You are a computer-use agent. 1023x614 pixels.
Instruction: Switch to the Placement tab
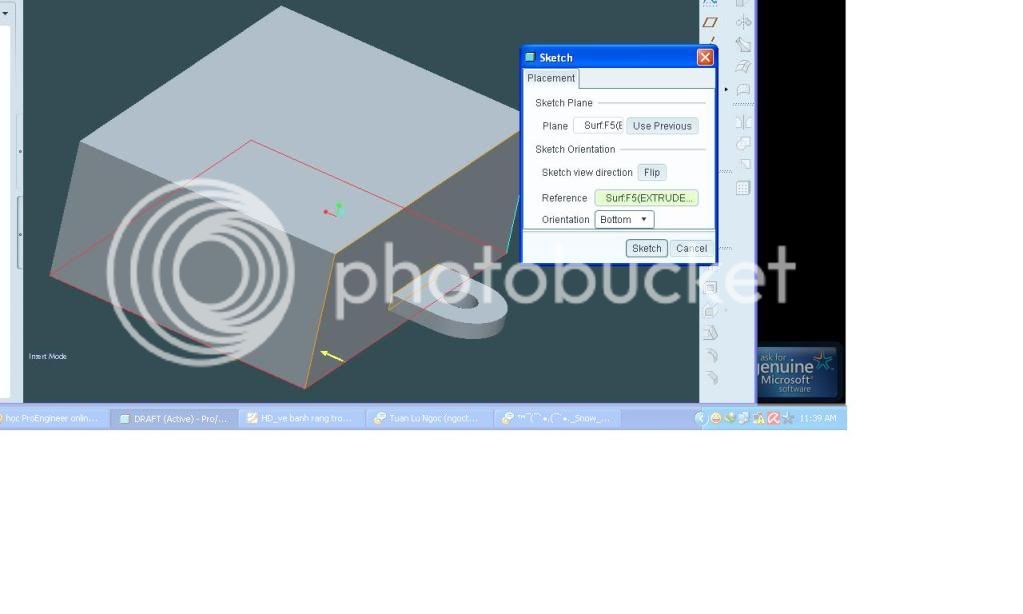point(551,78)
